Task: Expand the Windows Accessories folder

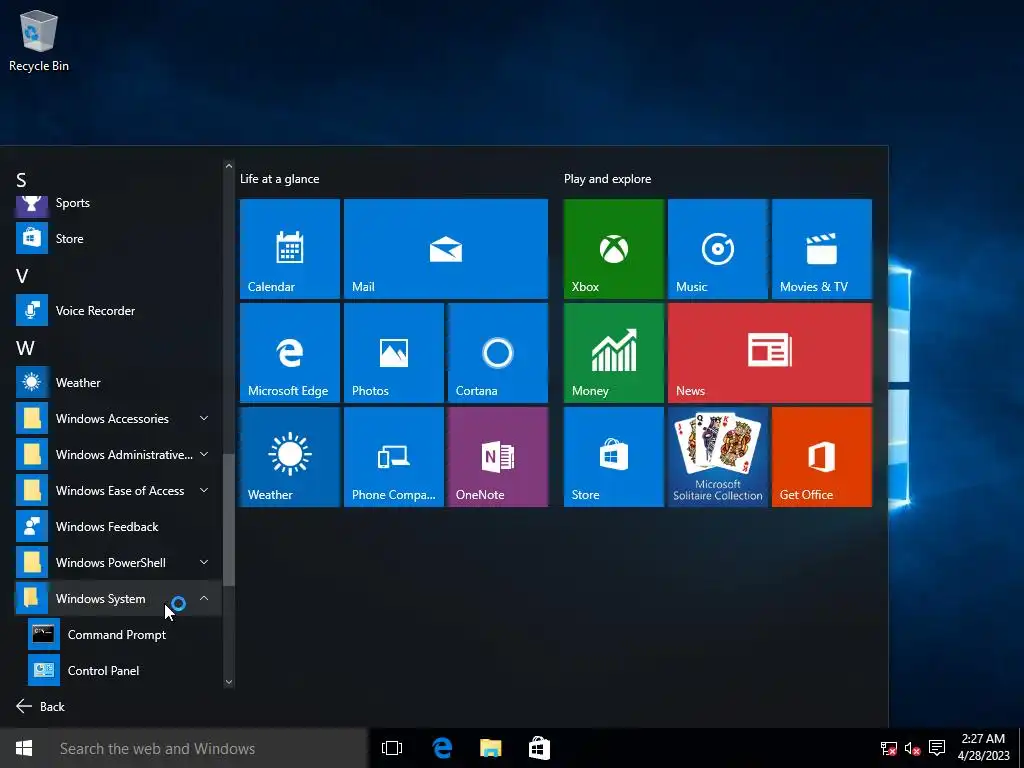Action: coord(118,419)
